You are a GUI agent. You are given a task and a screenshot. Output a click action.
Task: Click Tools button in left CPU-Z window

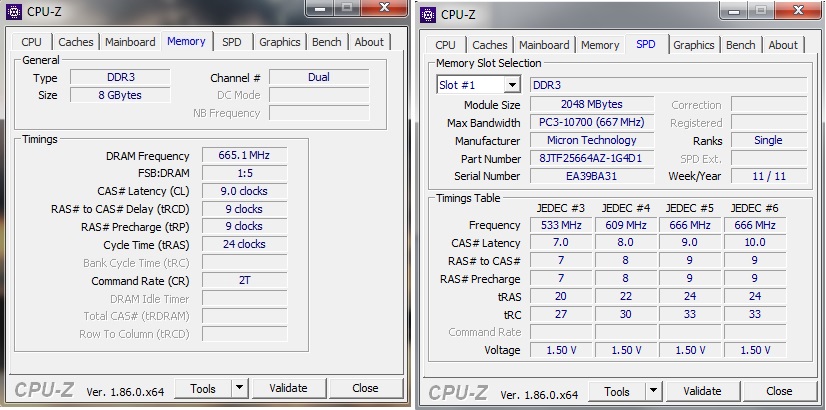(203, 388)
